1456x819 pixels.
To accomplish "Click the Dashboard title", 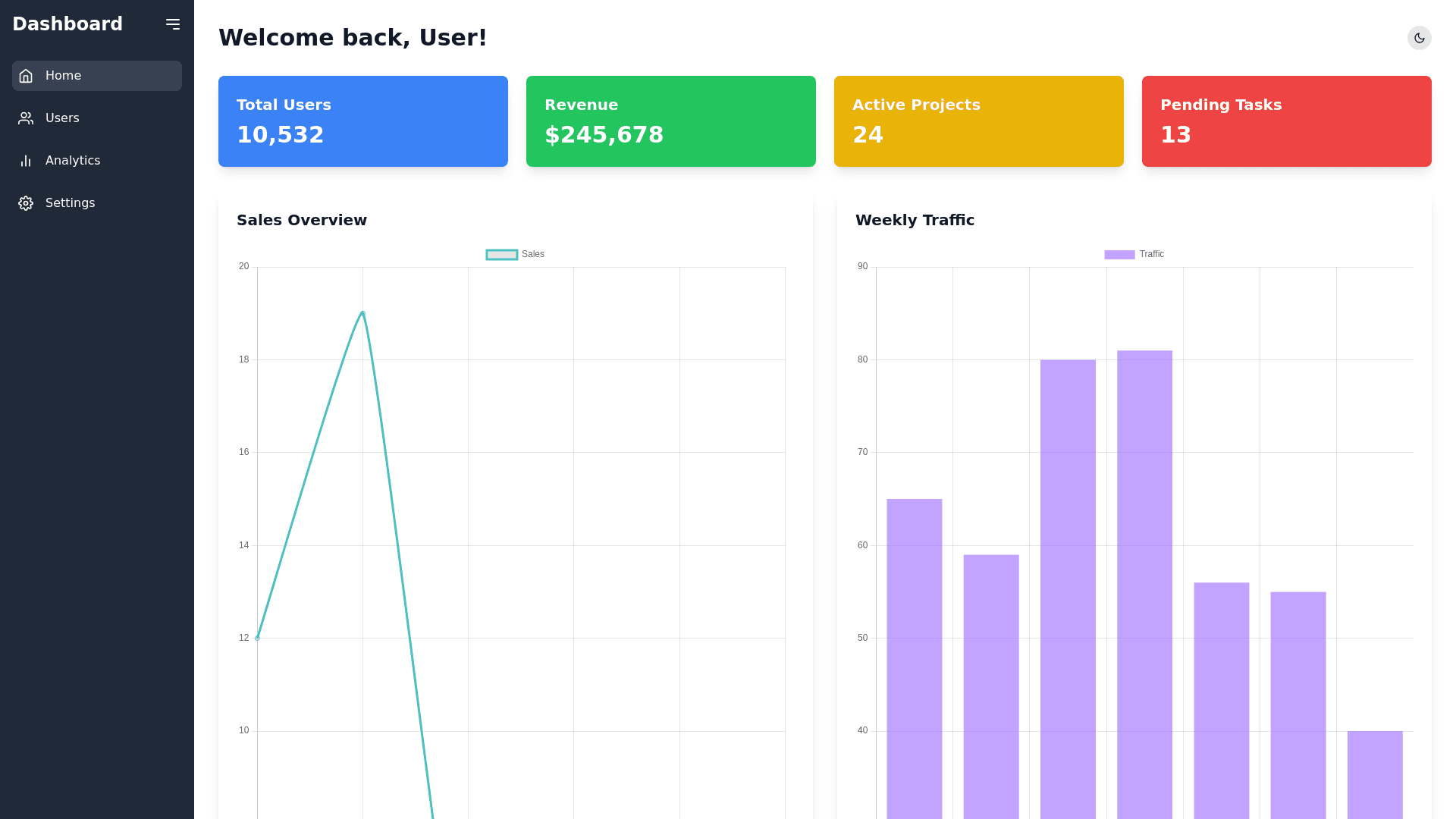I will click(x=67, y=24).
